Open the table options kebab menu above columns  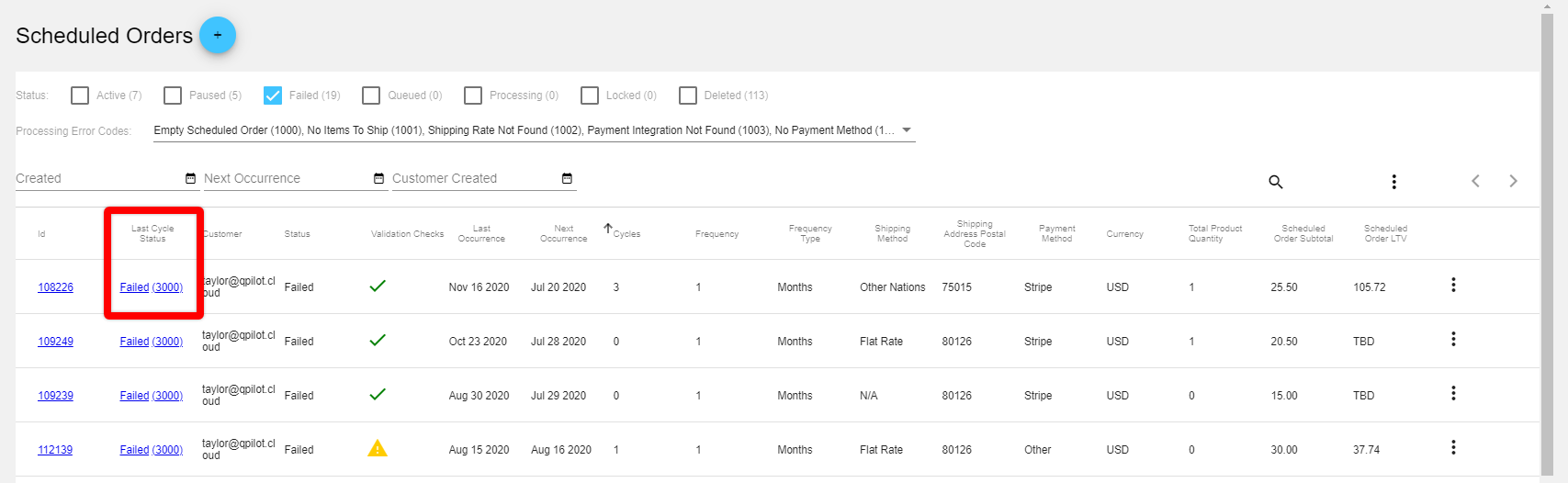[x=1393, y=182]
